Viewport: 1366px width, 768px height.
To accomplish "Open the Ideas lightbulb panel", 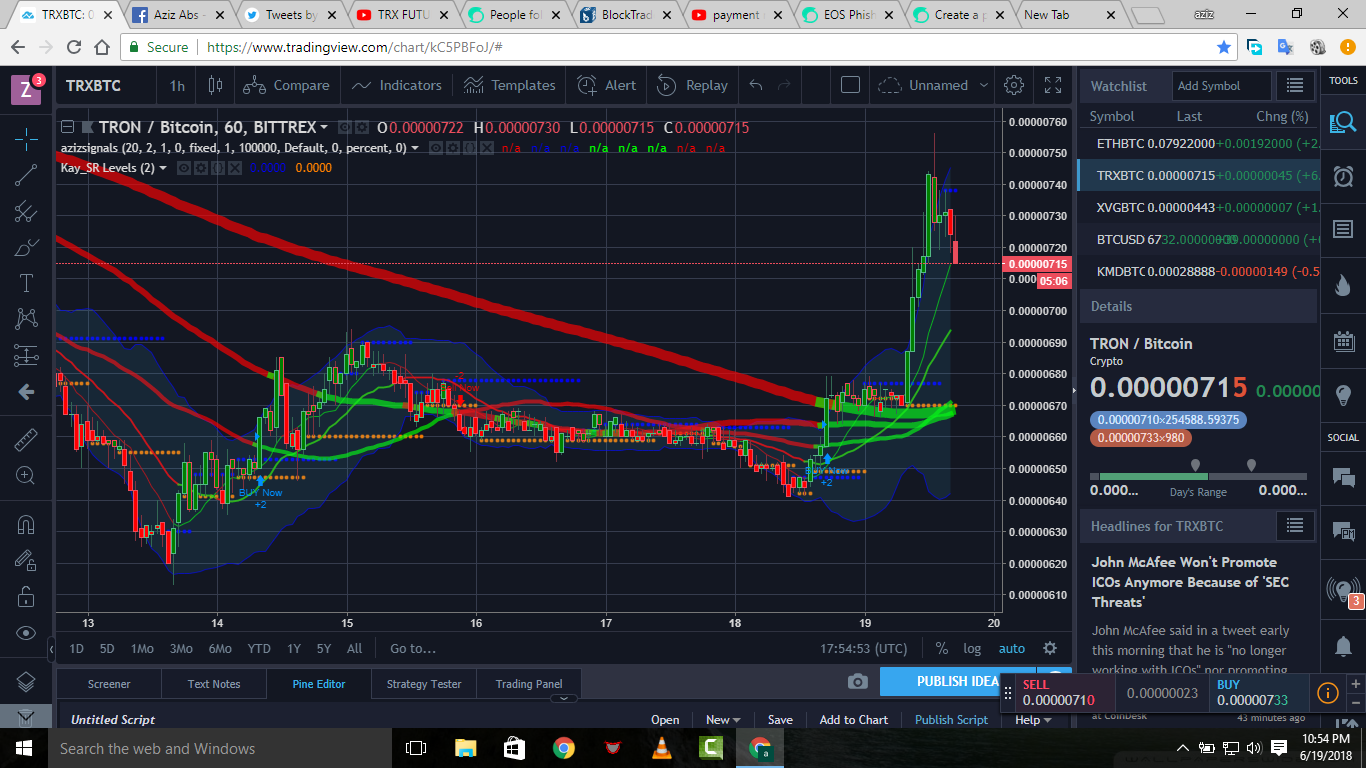I will pos(1343,394).
